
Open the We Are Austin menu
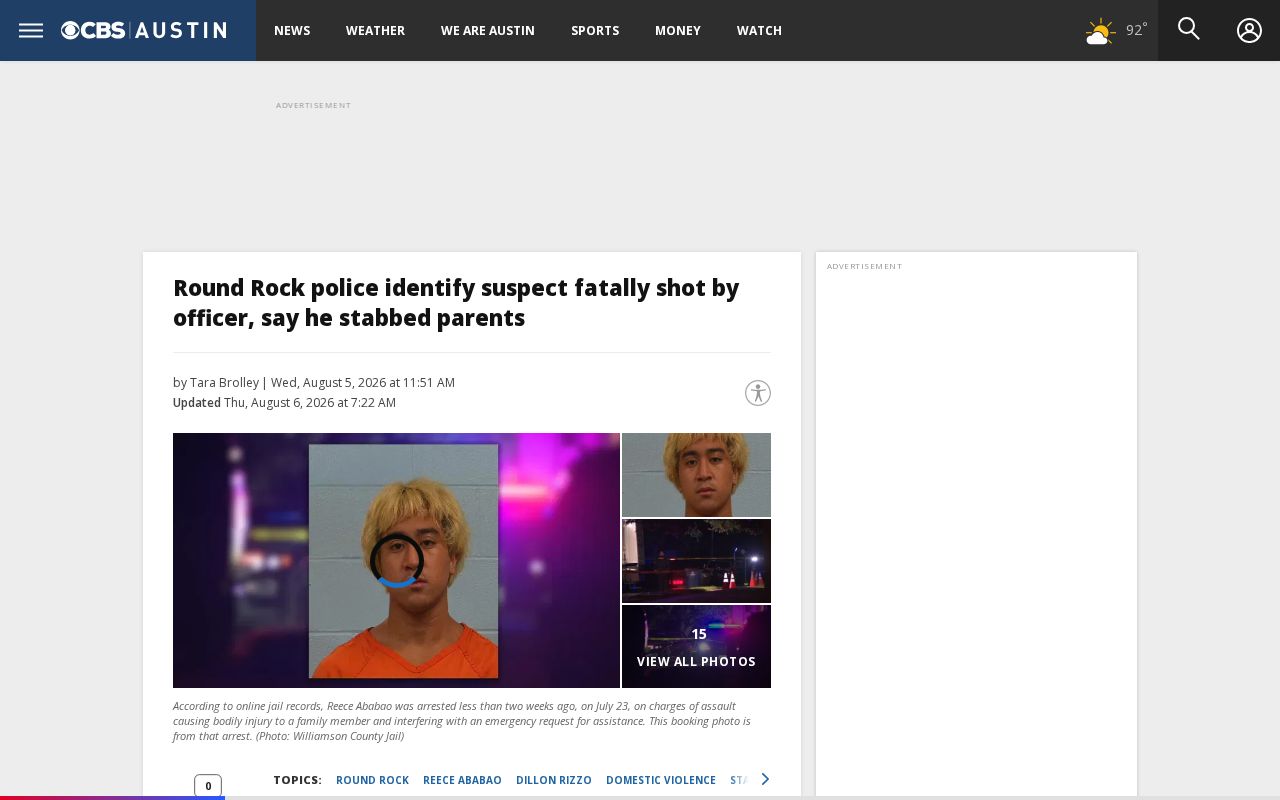pos(488,30)
